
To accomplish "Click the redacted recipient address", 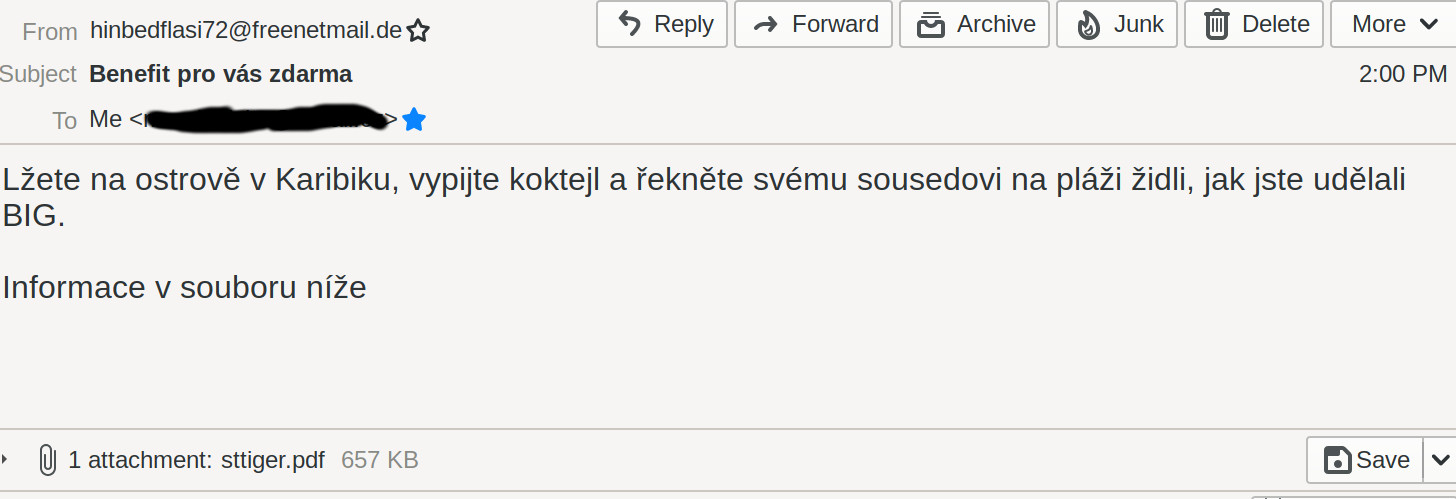I will point(264,119).
